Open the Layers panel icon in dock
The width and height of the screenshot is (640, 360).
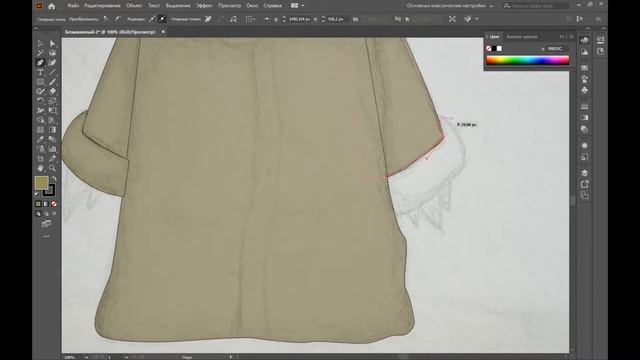point(584,173)
